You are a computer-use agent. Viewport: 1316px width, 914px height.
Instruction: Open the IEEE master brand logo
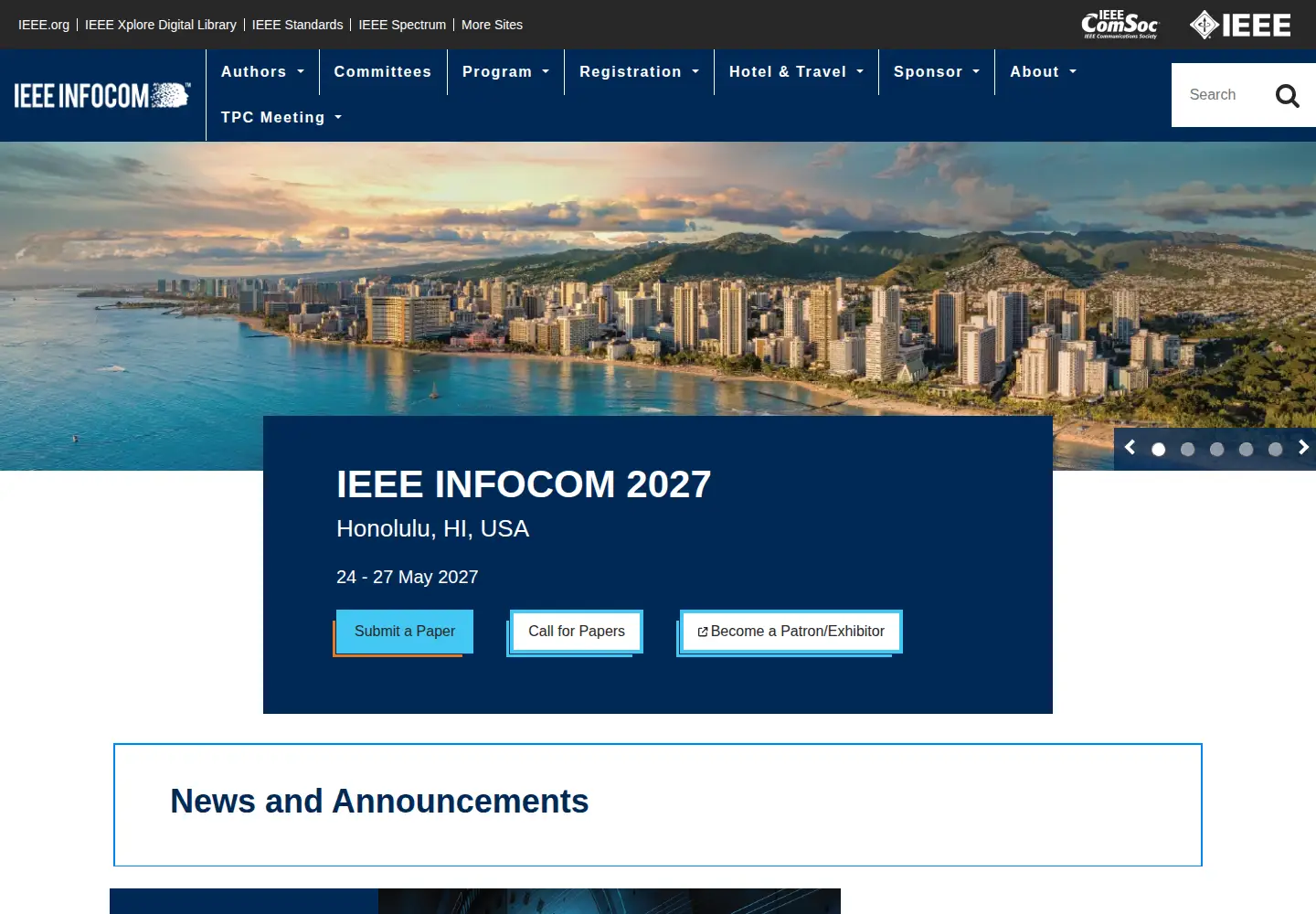[x=1240, y=25]
